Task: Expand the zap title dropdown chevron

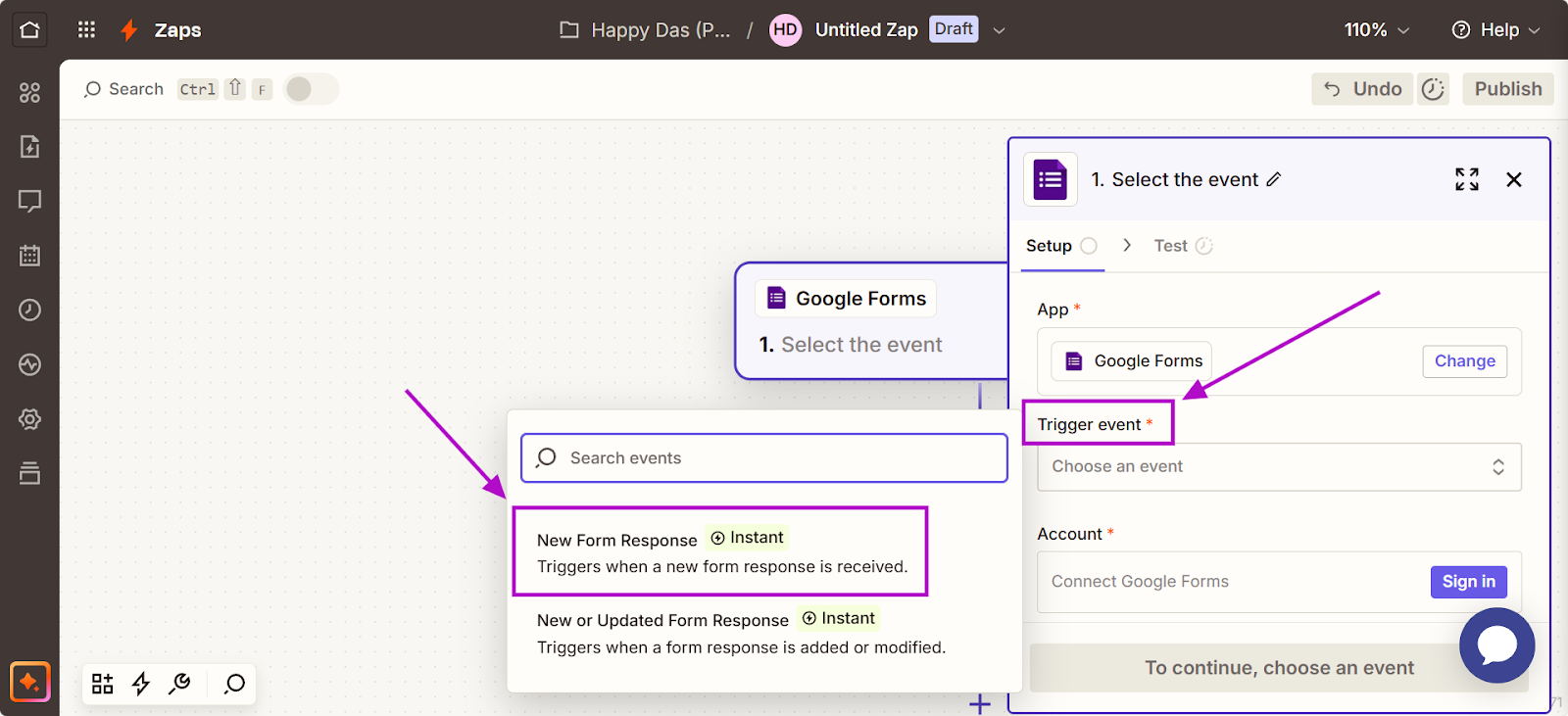Action: (x=999, y=30)
